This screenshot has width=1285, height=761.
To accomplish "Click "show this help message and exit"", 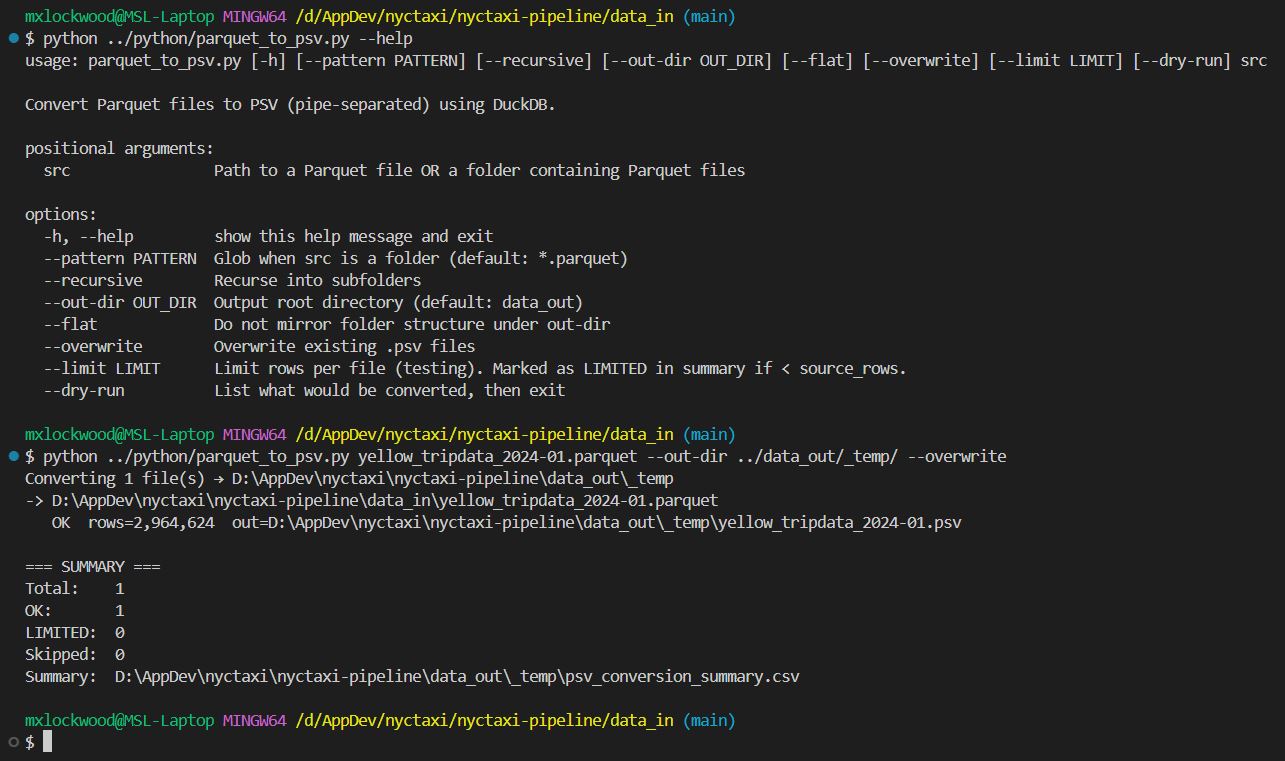I will pyautogui.click(x=353, y=236).
